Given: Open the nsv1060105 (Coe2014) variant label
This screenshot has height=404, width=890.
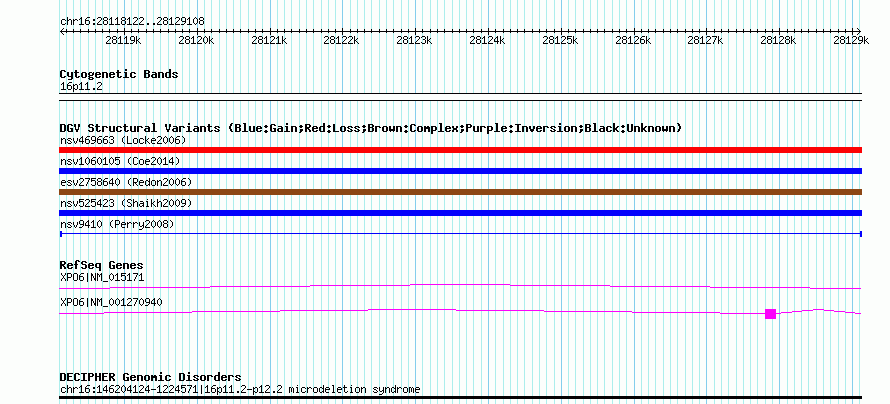Looking at the screenshot, I should (120, 161).
